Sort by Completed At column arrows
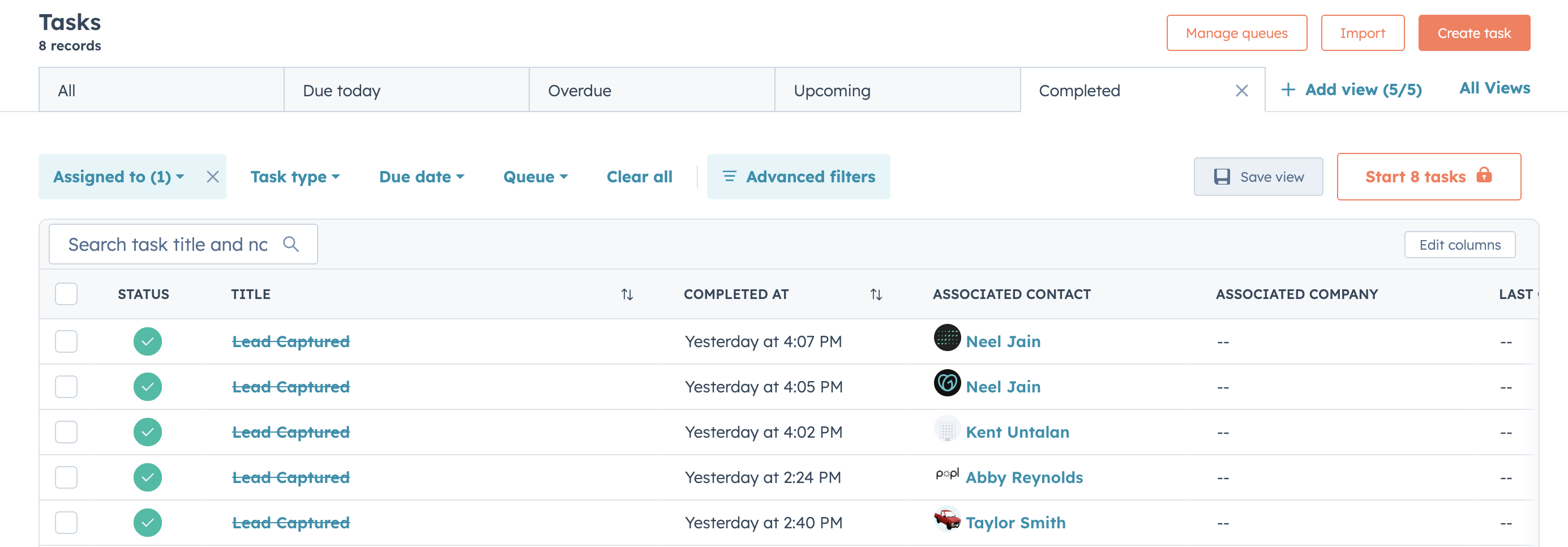1568x547 pixels. point(875,295)
